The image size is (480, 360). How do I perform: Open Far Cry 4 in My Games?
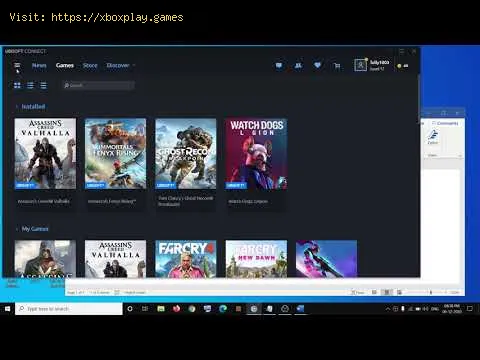[186, 259]
